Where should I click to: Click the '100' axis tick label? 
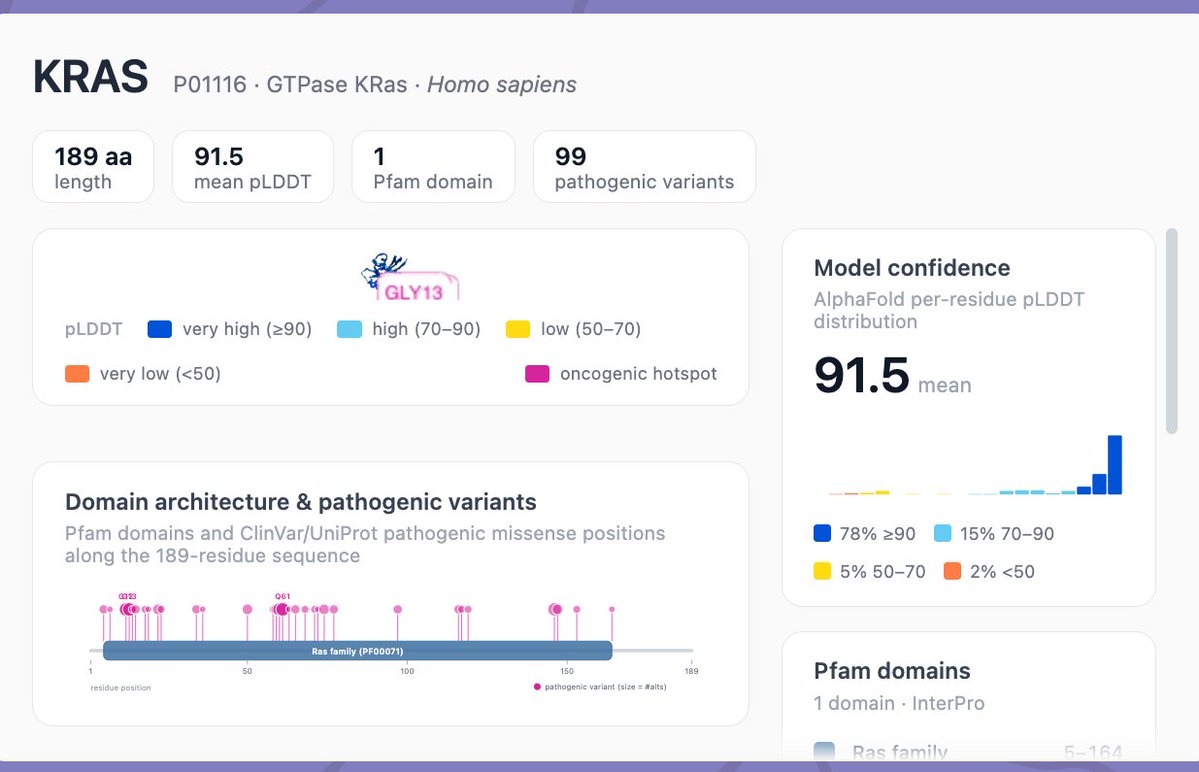coord(407,671)
